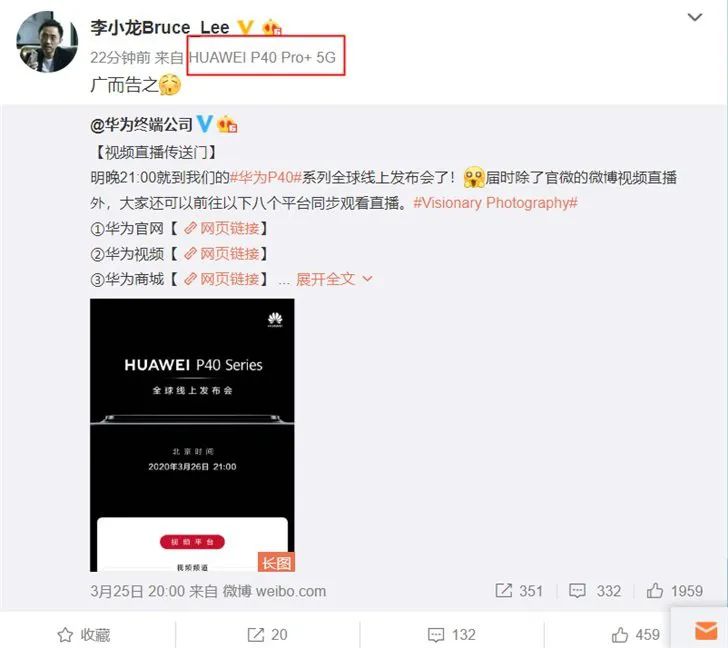Open the HUAWEI P40 Pro+ 5G source link

[x=262, y=58]
